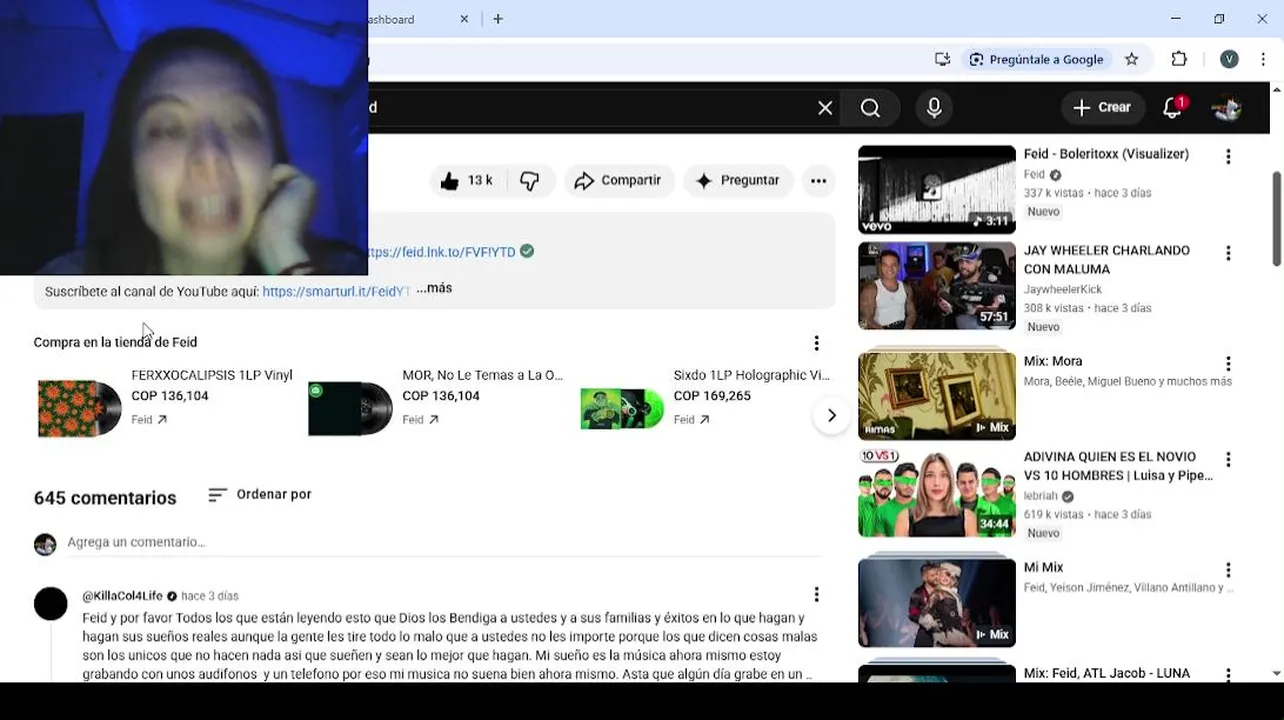Open Chrome's three-dot menu
Screen dimensions: 1284x720
pyautogui.click(x=1263, y=59)
